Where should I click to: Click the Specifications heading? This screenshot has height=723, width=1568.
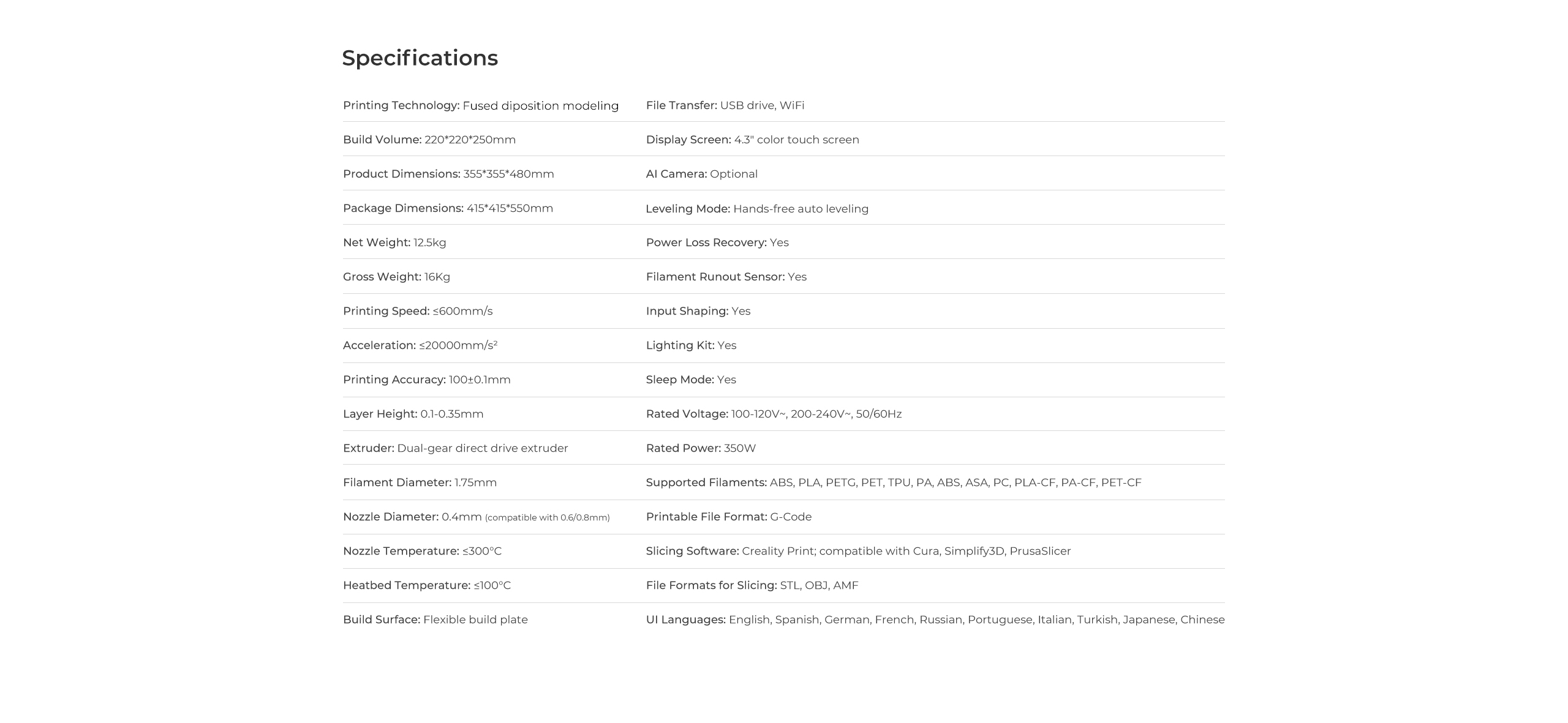(420, 58)
